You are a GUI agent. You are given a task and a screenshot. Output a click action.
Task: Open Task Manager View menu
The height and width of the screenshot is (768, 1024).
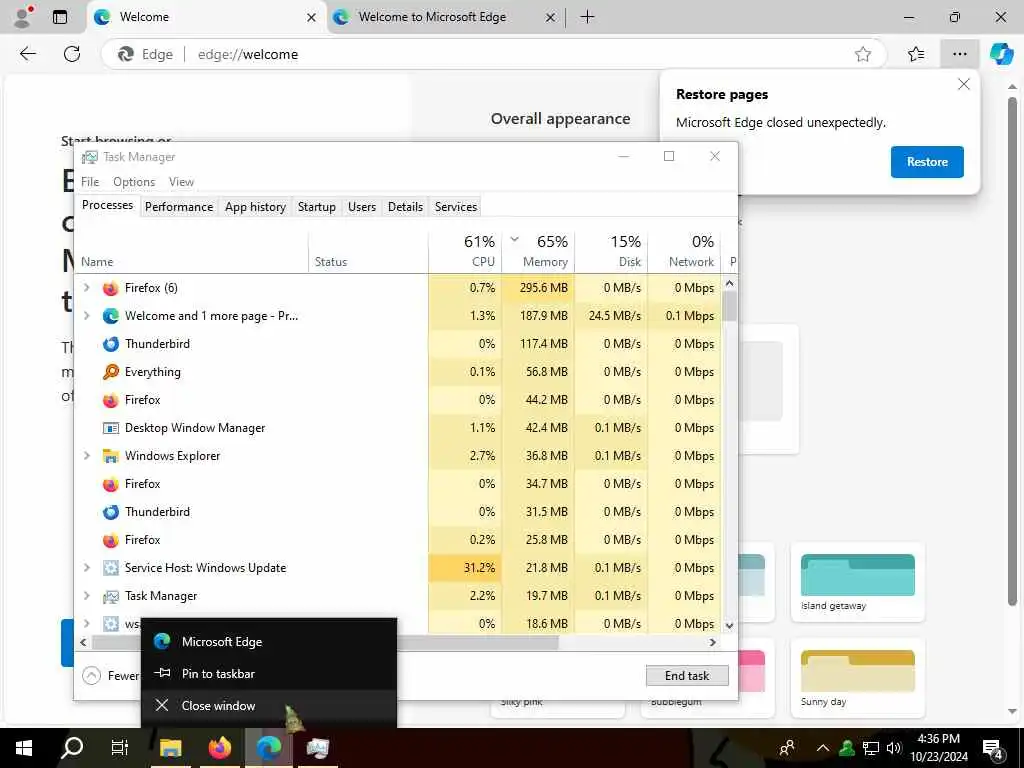point(181,182)
